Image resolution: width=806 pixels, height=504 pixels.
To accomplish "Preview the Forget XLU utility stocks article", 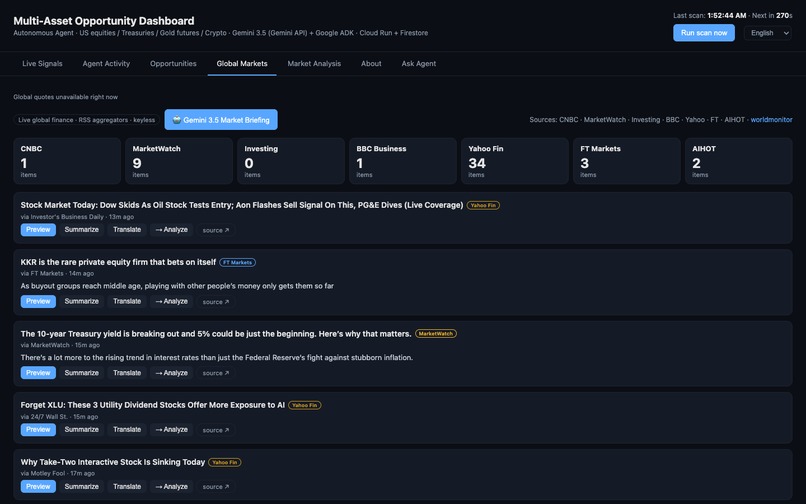I will pyautogui.click(x=38, y=429).
